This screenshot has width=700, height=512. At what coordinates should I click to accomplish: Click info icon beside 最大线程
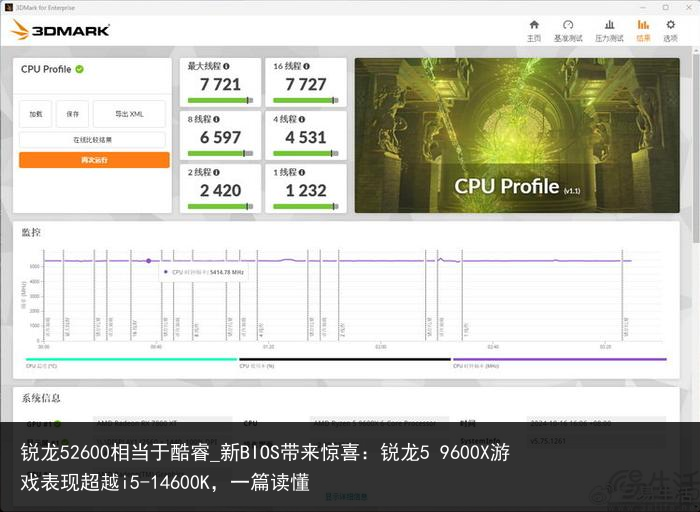point(226,66)
